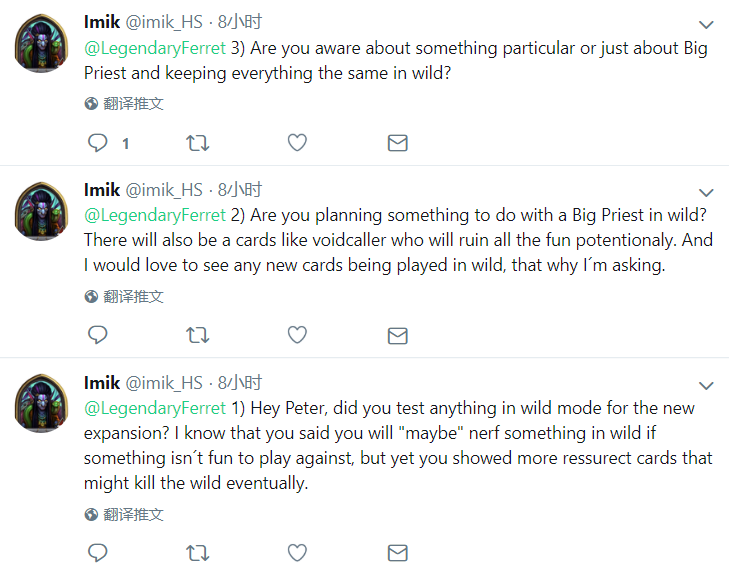Expand the more menu on the second tweet
This screenshot has height=571, width=729.
(706, 192)
